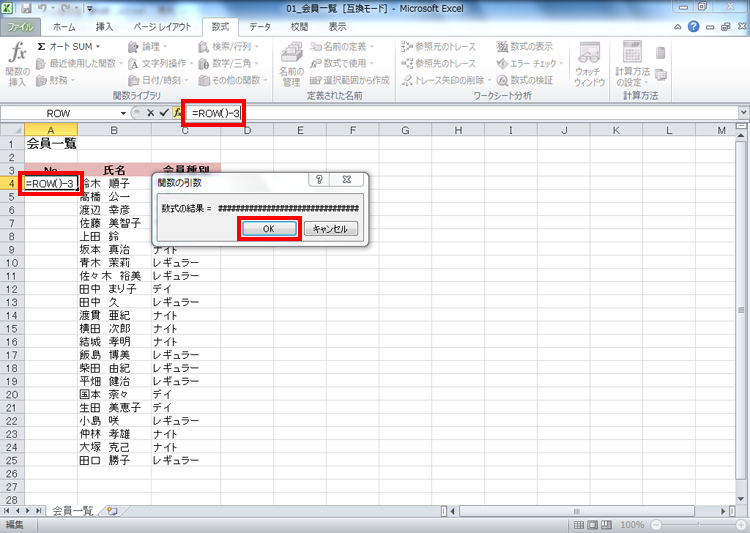Switch to Page Break Preview in status bar

606,525
